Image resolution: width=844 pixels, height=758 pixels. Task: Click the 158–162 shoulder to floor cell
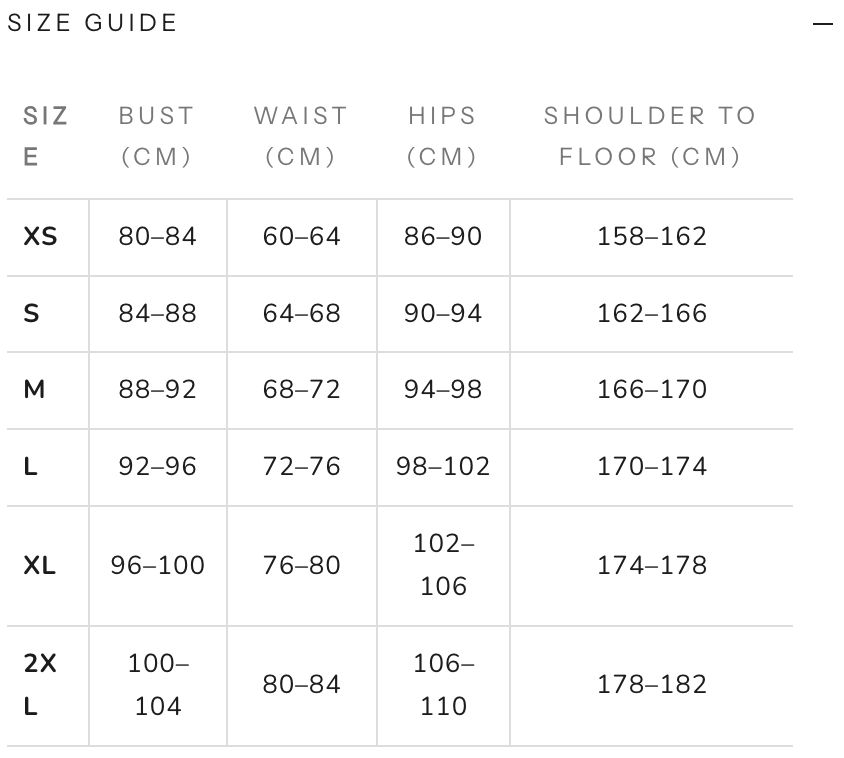tap(652, 236)
